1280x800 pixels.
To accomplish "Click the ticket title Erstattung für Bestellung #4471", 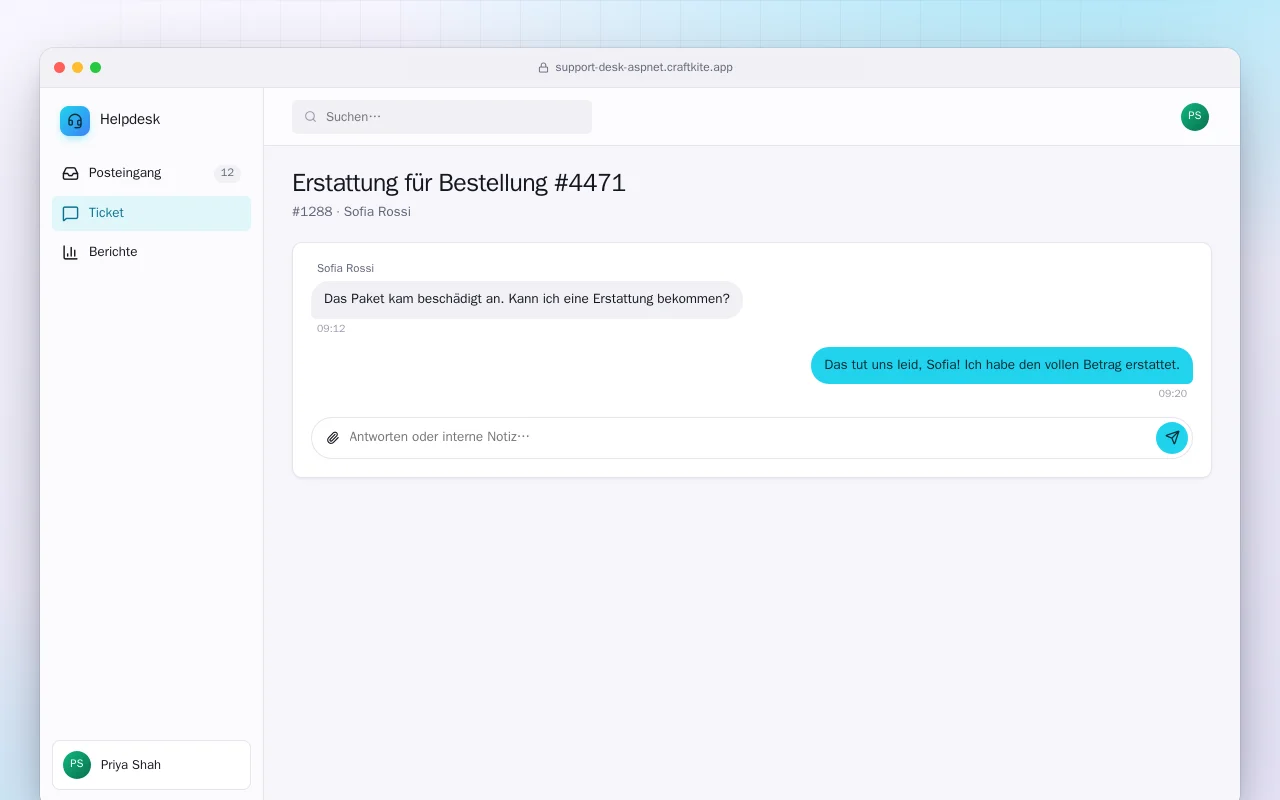I will coord(459,183).
